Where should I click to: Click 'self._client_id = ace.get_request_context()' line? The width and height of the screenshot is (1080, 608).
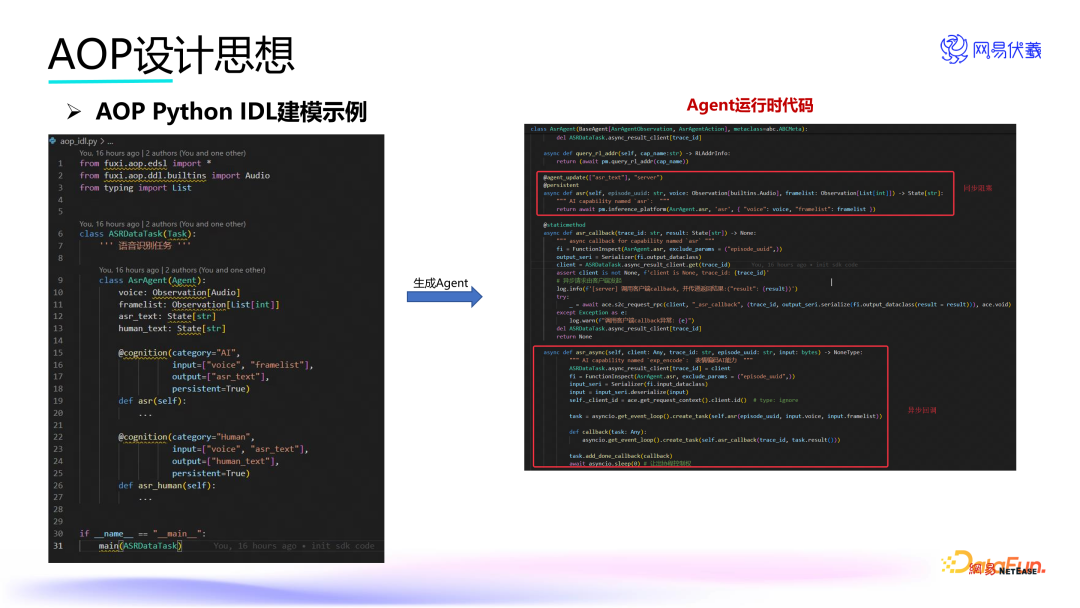[658, 400]
